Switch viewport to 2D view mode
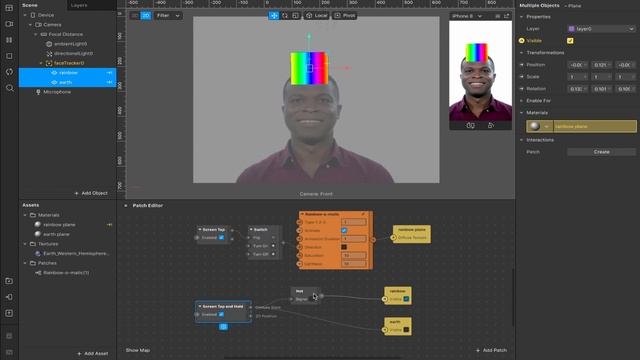 tap(146, 16)
